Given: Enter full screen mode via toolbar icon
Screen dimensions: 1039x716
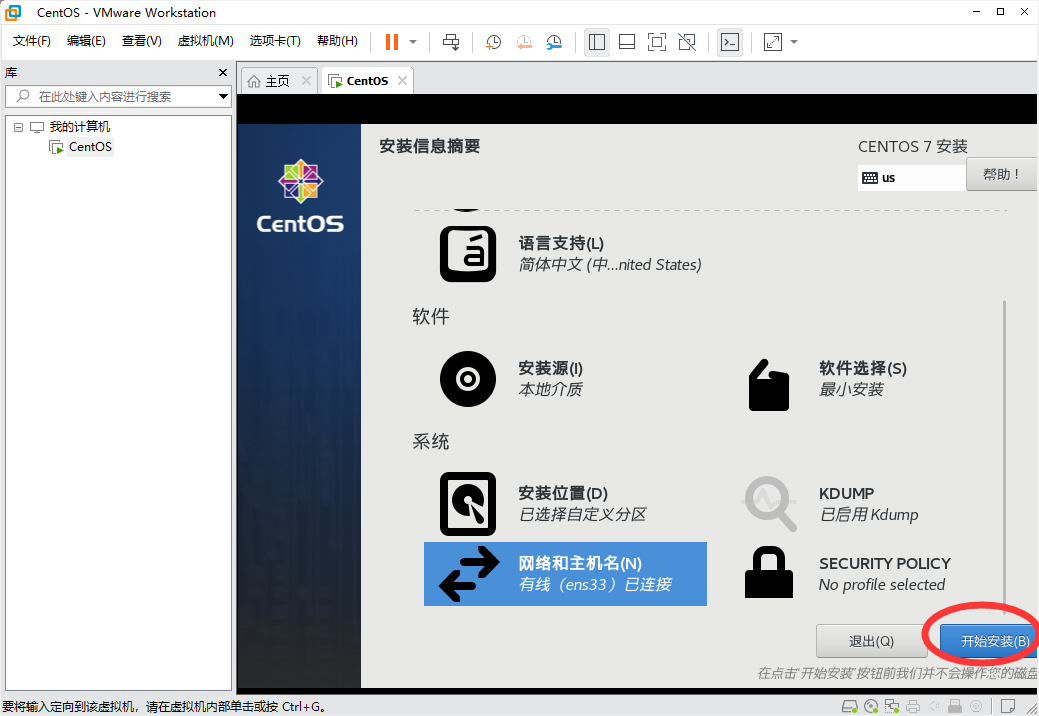Looking at the screenshot, I should tap(657, 42).
